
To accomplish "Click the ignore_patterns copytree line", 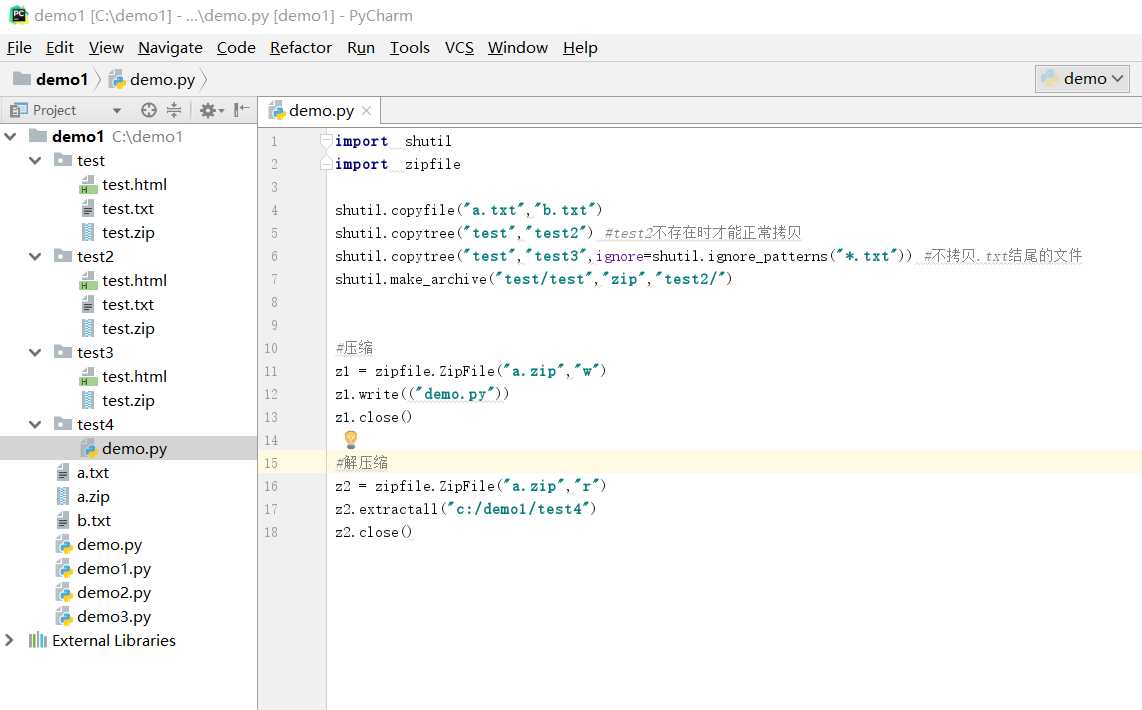I will point(708,256).
